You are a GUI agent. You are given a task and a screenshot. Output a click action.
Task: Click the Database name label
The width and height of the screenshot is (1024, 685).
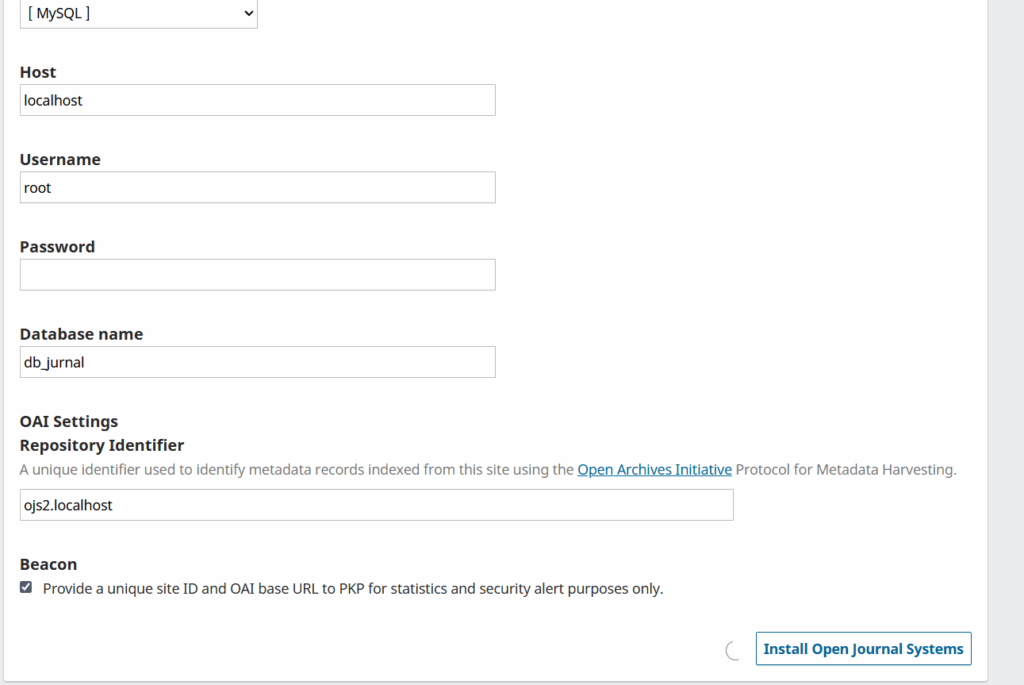(x=81, y=334)
